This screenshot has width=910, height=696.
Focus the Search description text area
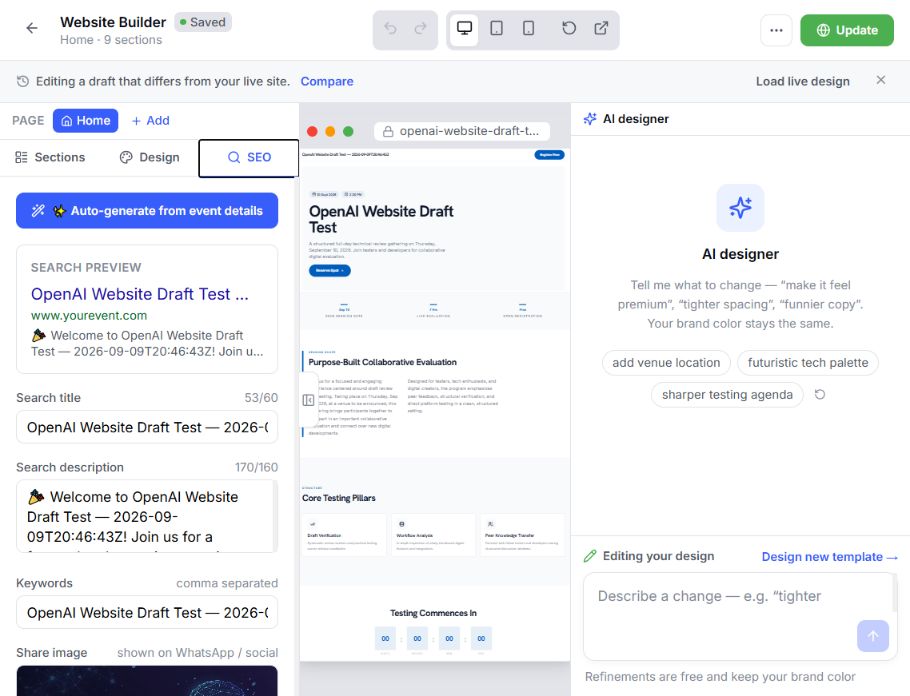point(147,516)
